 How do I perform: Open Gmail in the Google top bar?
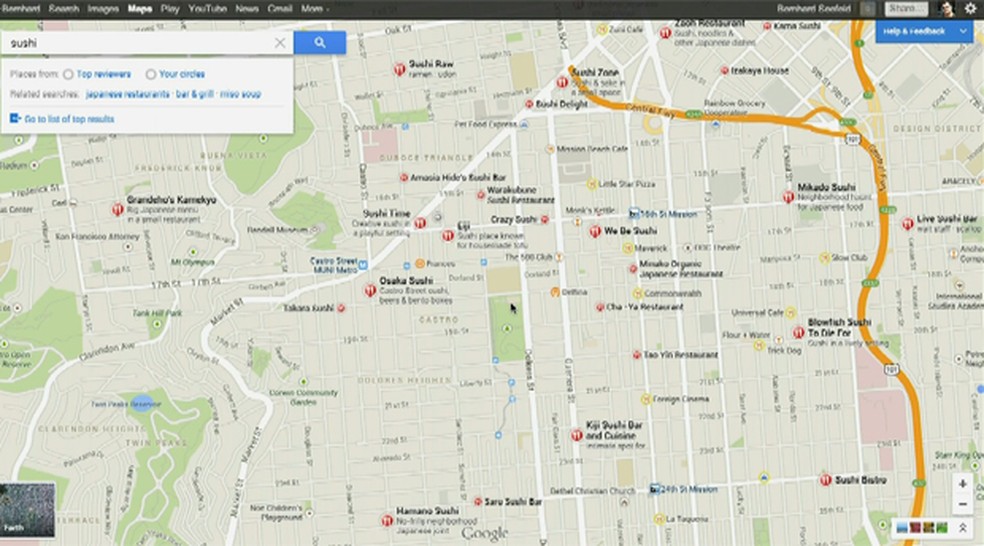tap(279, 9)
